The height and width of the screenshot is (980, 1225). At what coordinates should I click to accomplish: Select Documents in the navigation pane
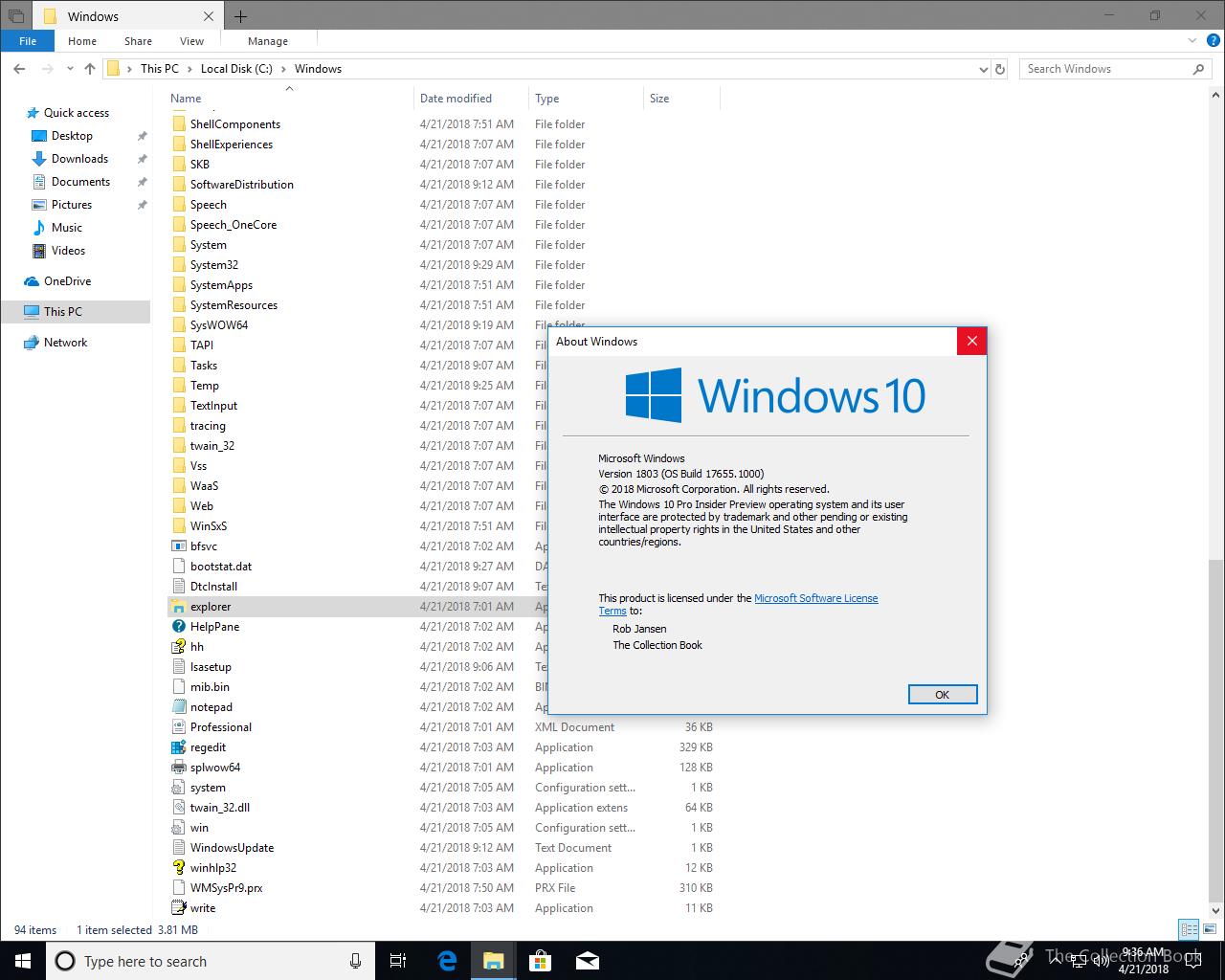80,182
